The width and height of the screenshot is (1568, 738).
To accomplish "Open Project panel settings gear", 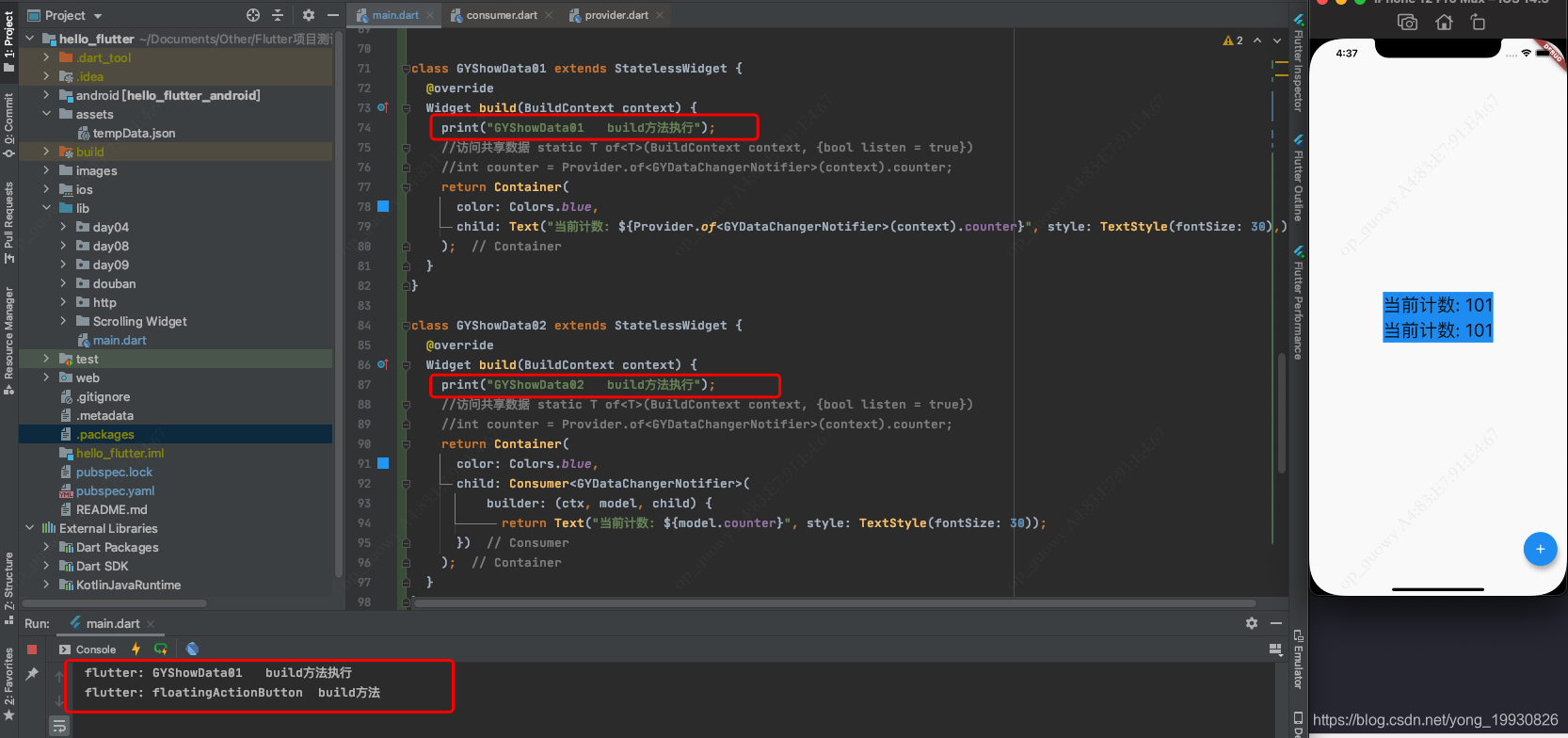I will [309, 15].
